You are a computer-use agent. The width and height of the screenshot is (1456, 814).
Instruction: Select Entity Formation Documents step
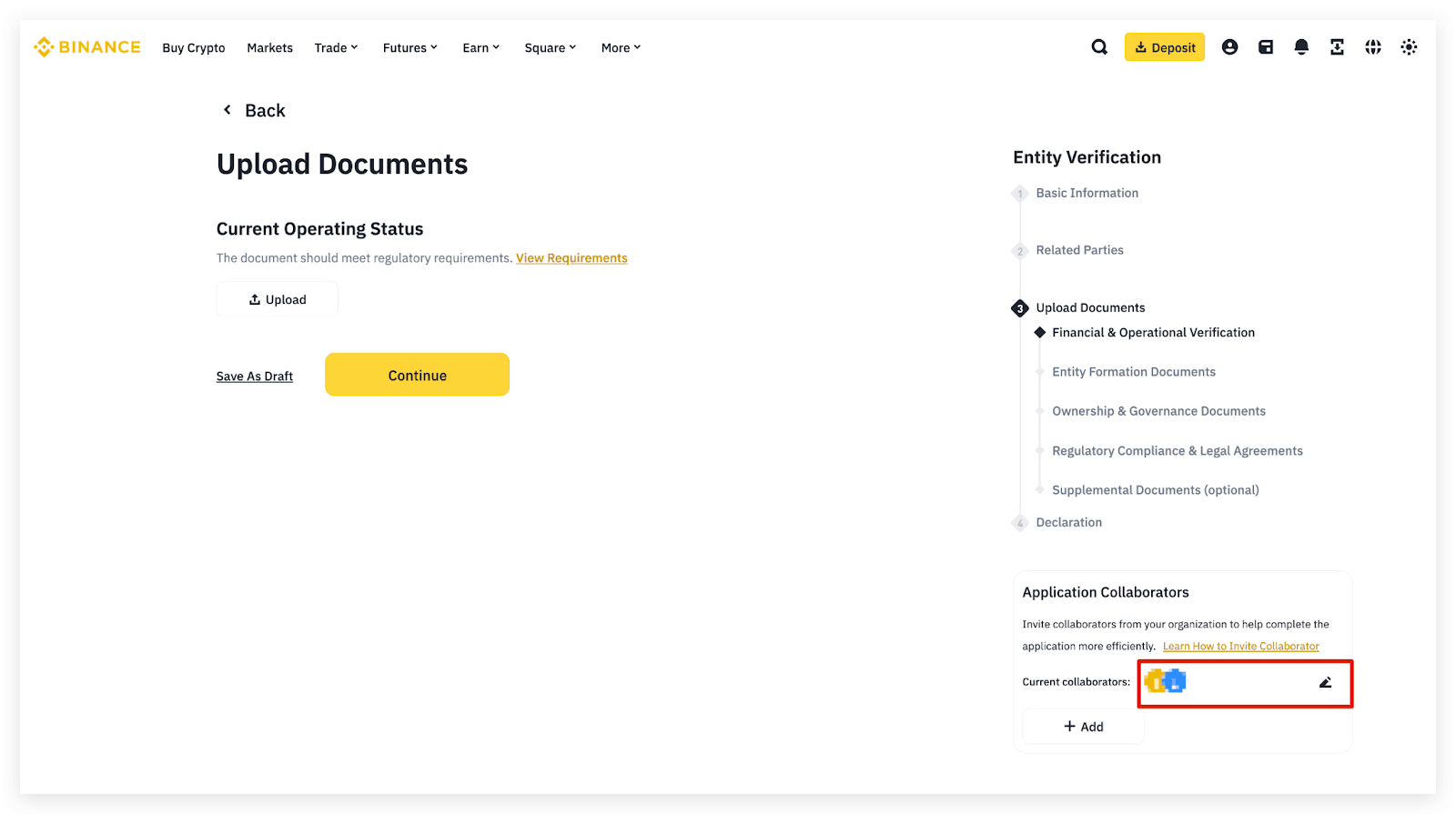[1133, 372]
